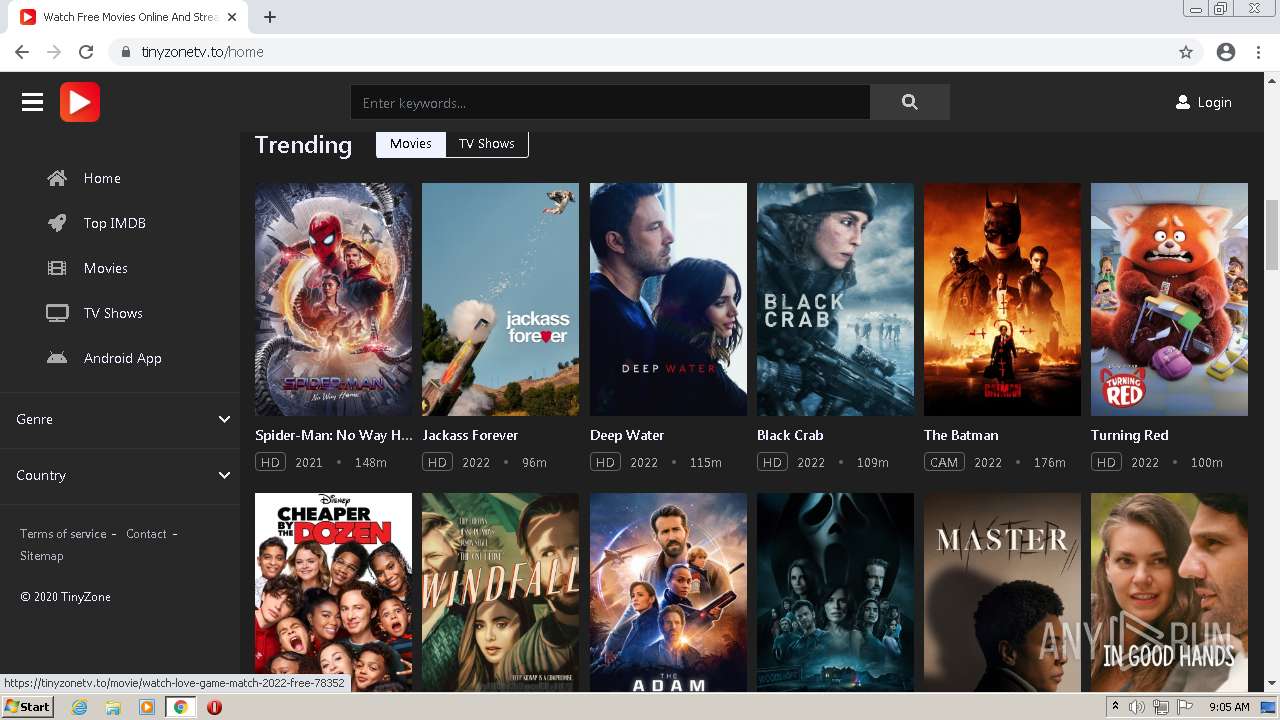Image resolution: width=1280 pixels, height=720 pixels.
Task: Open Movies in sidebar
Action: pyautogui.click(x=106, y=268)
